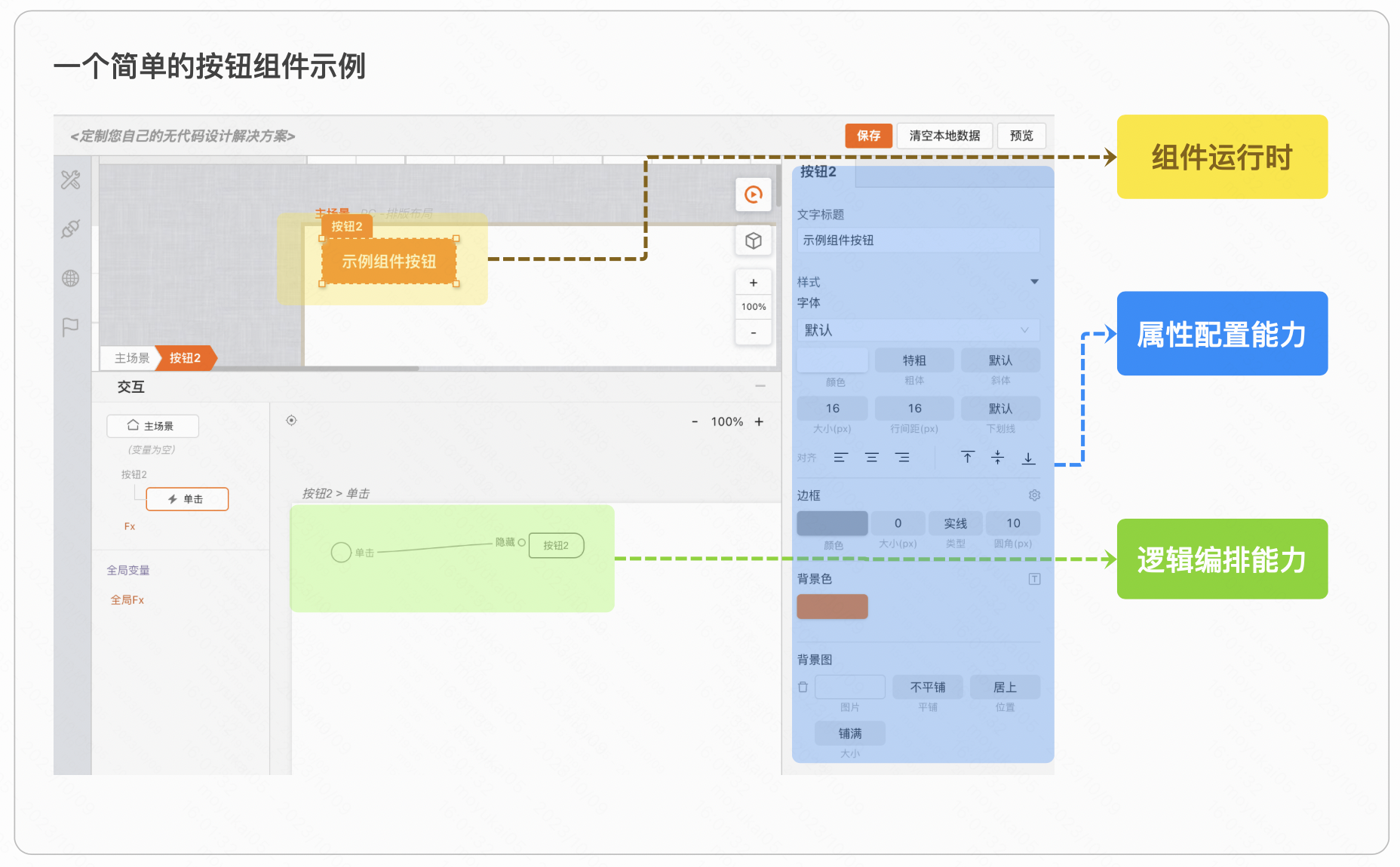Click the locate target icon in logic editor
1400x867 pixels.
click(x=291, y=421)
